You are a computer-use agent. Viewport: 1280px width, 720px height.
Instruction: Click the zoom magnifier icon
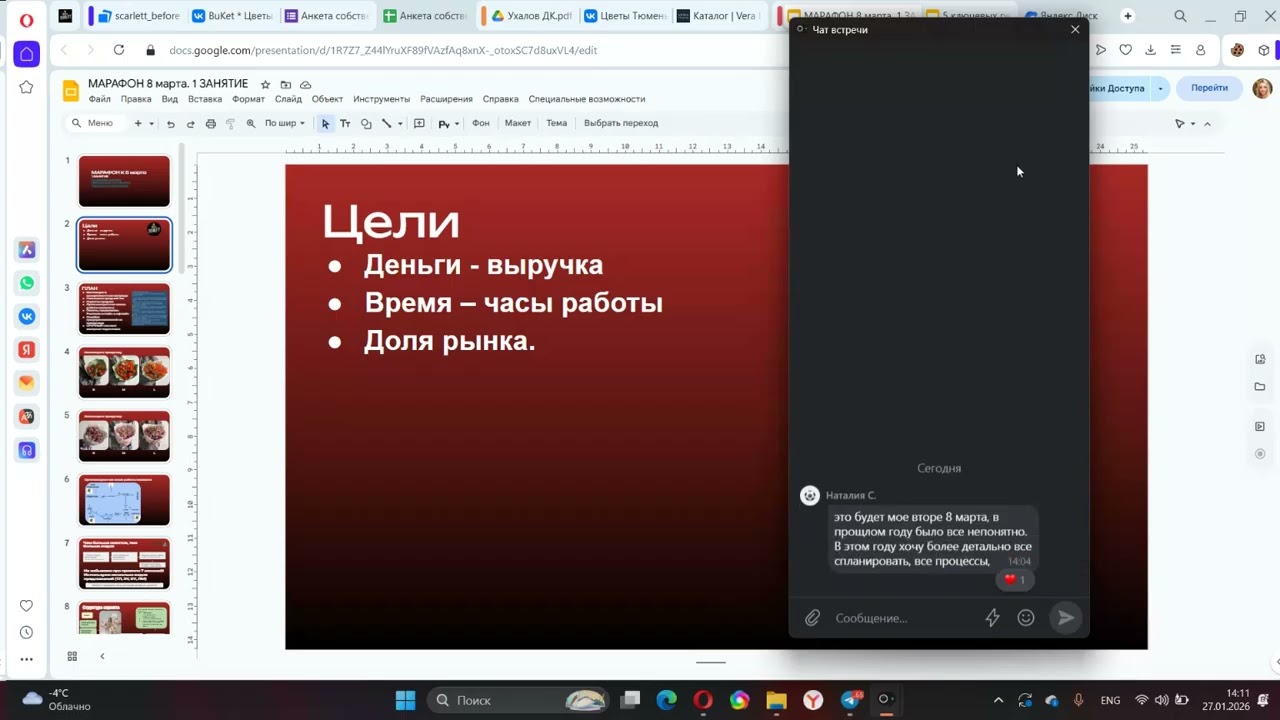[x=251, y=124]
